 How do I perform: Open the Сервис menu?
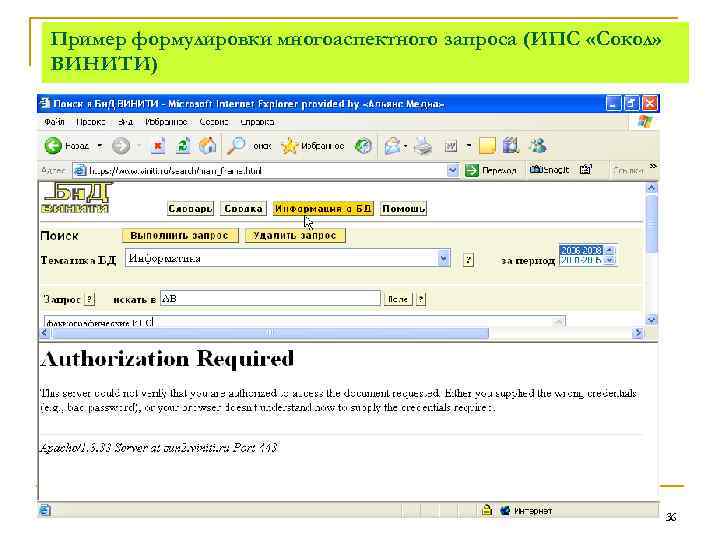point(214,122)
